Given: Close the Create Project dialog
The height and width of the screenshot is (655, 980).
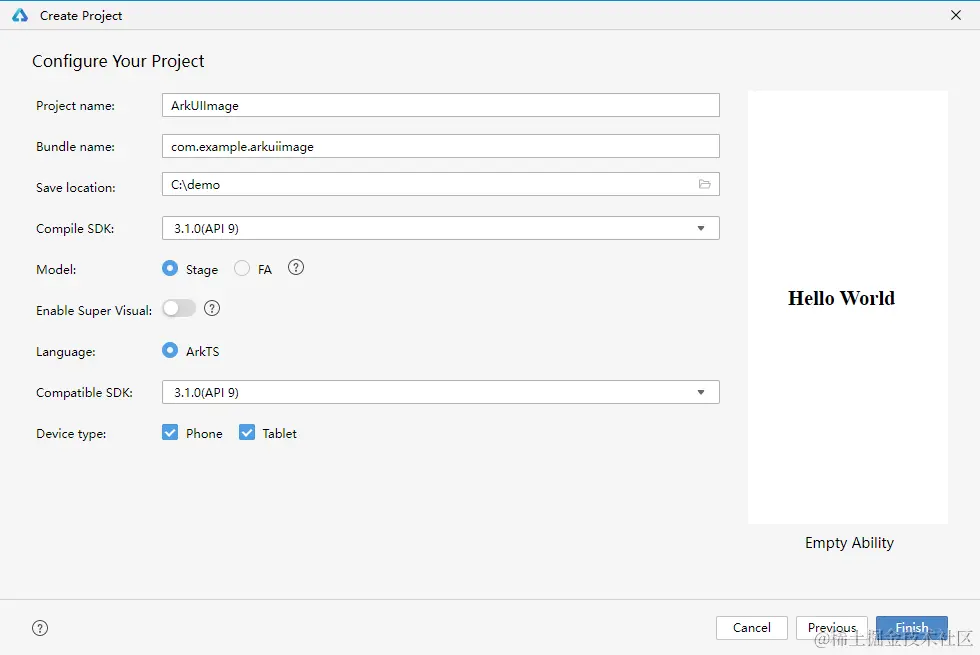Looking at the screenshot, I should tap(956, 15).
